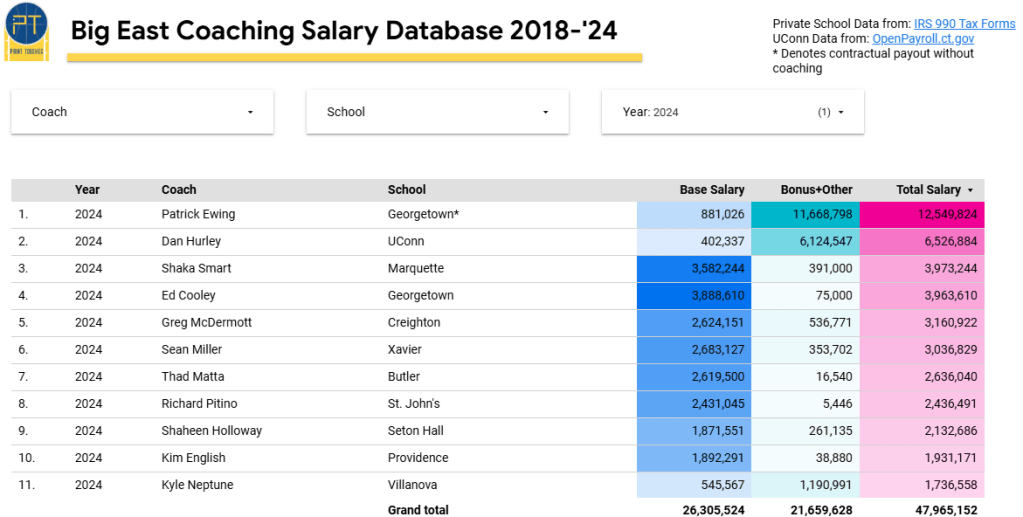Click the dashboard title heading
This screenshot has width=1023, height=517.
coord(343,31)
